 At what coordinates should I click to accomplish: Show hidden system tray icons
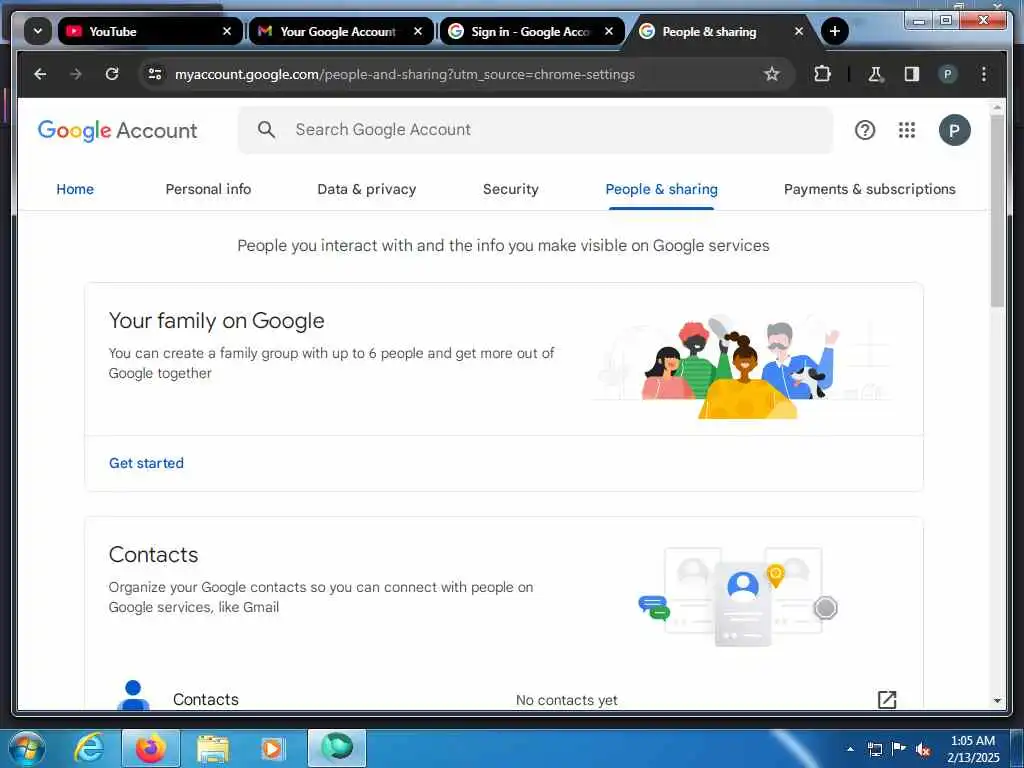[x=850, y=749]
